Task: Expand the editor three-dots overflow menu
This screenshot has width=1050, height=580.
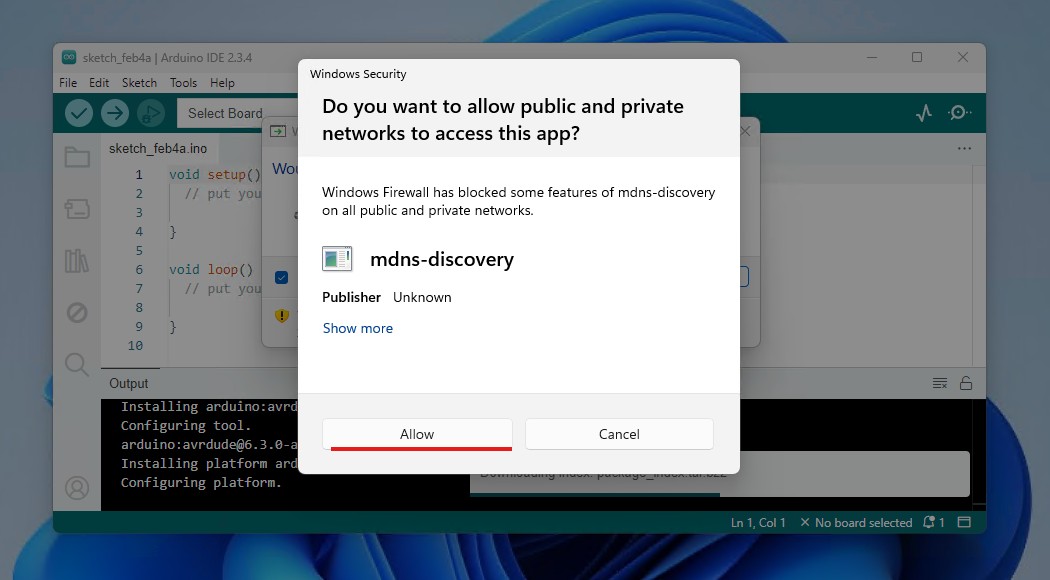Action: (964, 148)
